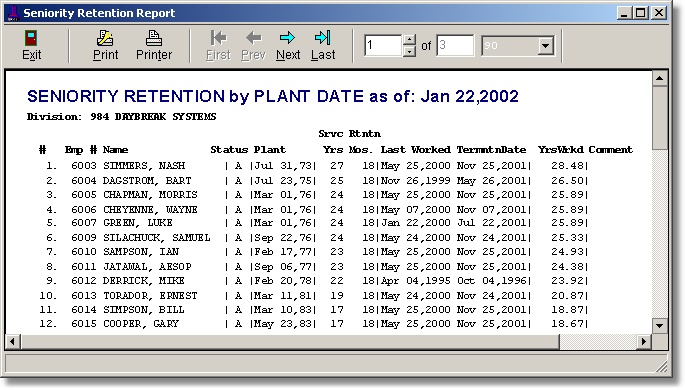685x390 pixels.
Task: Select employee SIMPSON, BILL row
Action: click(314, 310)
